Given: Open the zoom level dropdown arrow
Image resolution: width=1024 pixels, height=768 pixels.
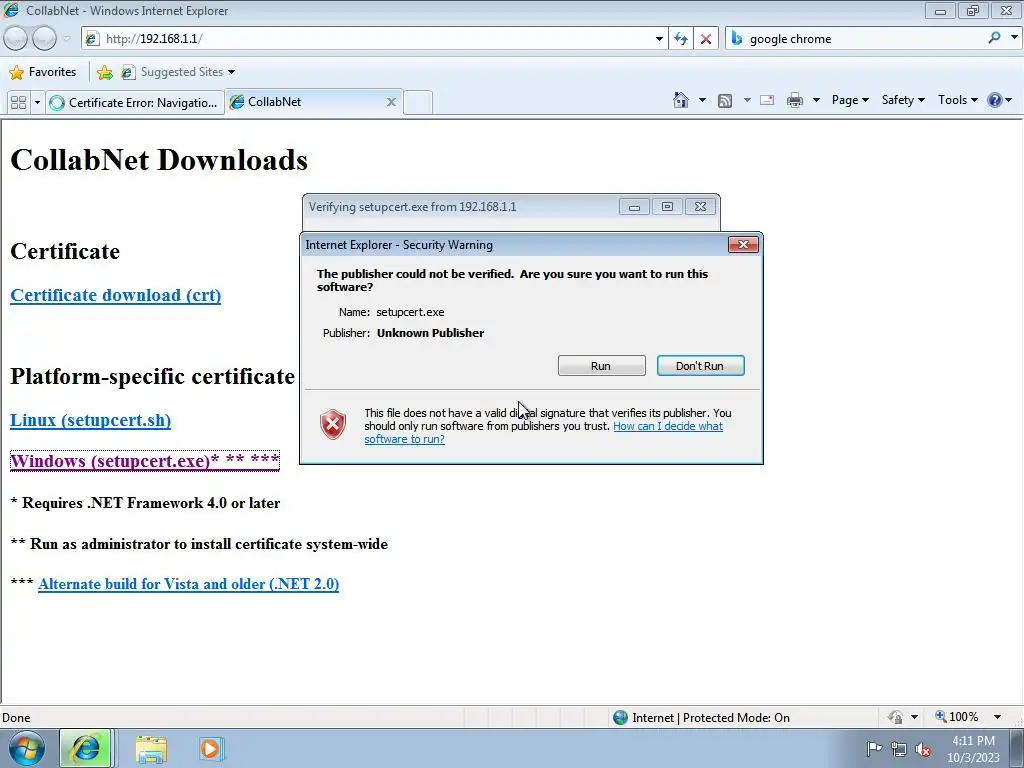Looking at the screenshot, I should click(997, 717).
